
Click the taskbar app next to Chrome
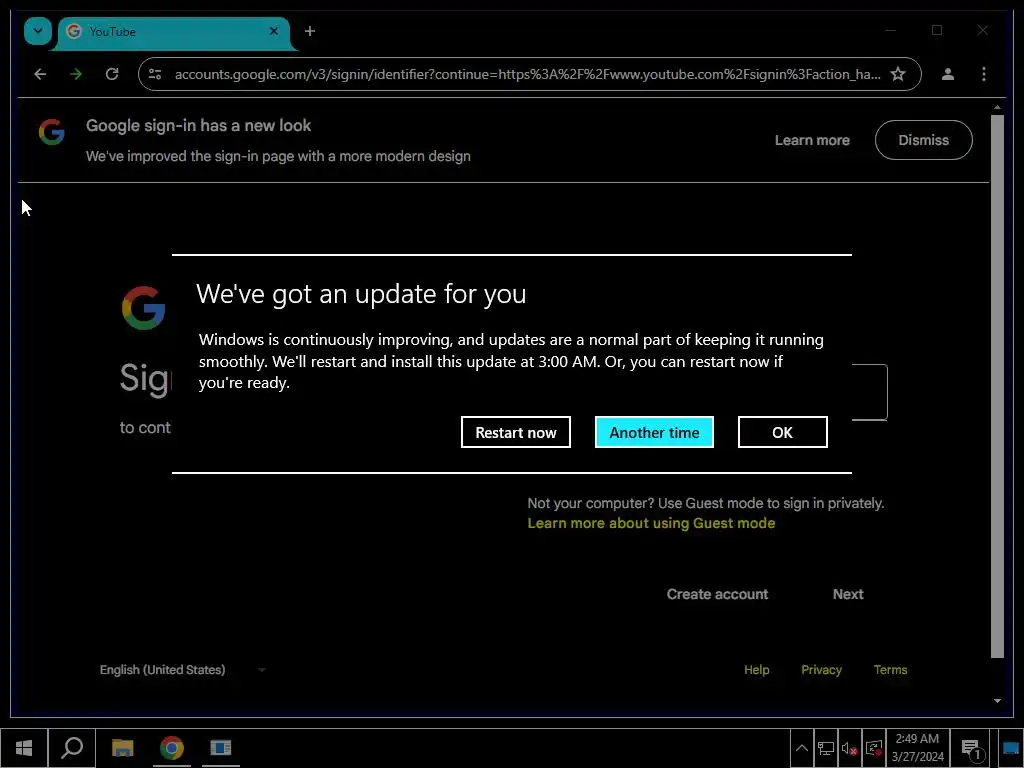(221, 748)
